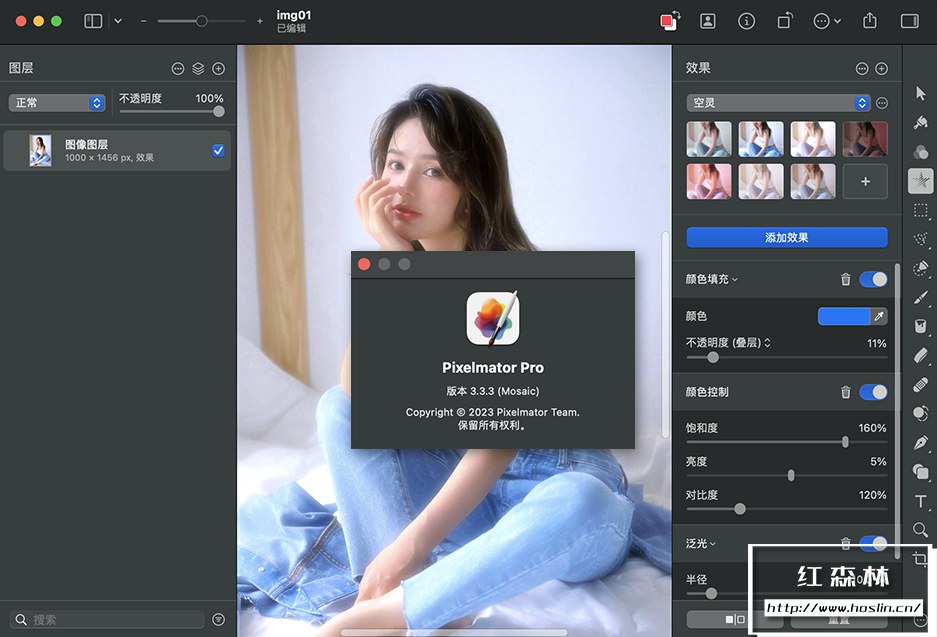Open the toolbar more-actions ellipsis menu
The width and height of the screenshot is (937, 637).
(x=827, y=21)
